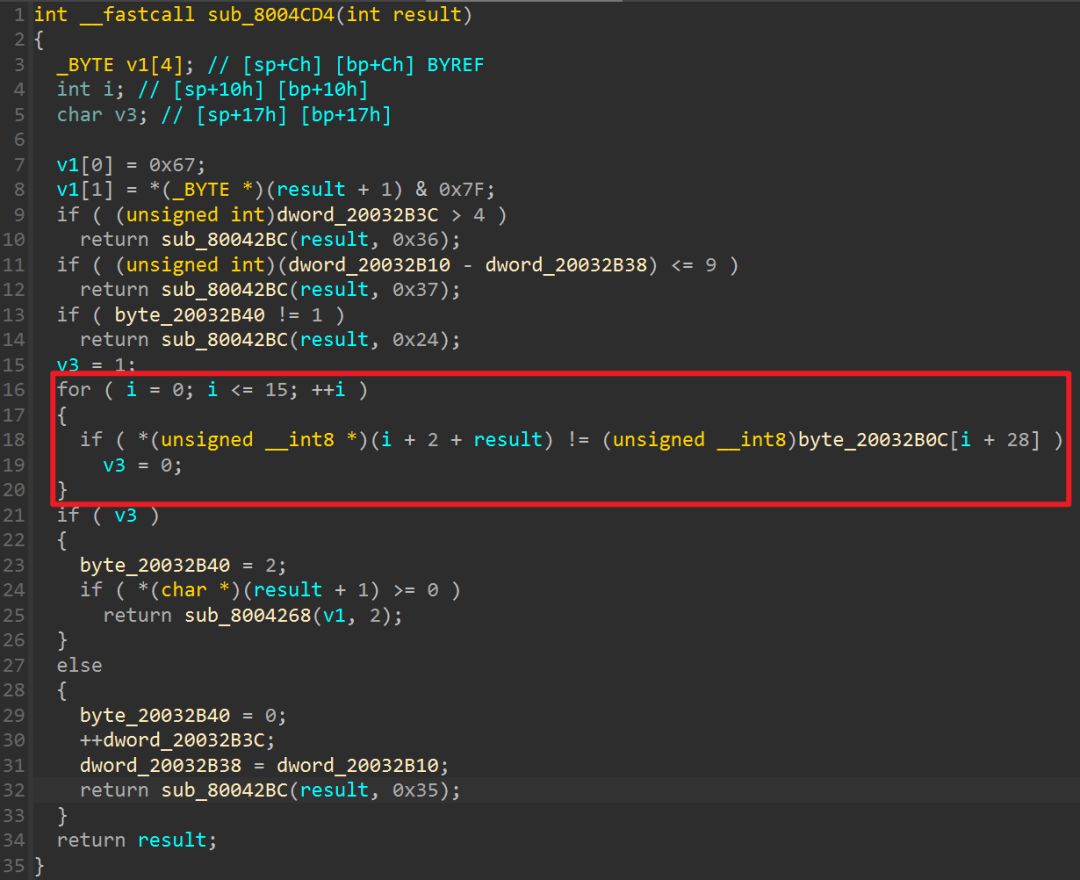This screenshot has width=1080, height=880.
Task: Click 'byte_20032B40 = 2' assignment
Action: click(x=178, y=565)
